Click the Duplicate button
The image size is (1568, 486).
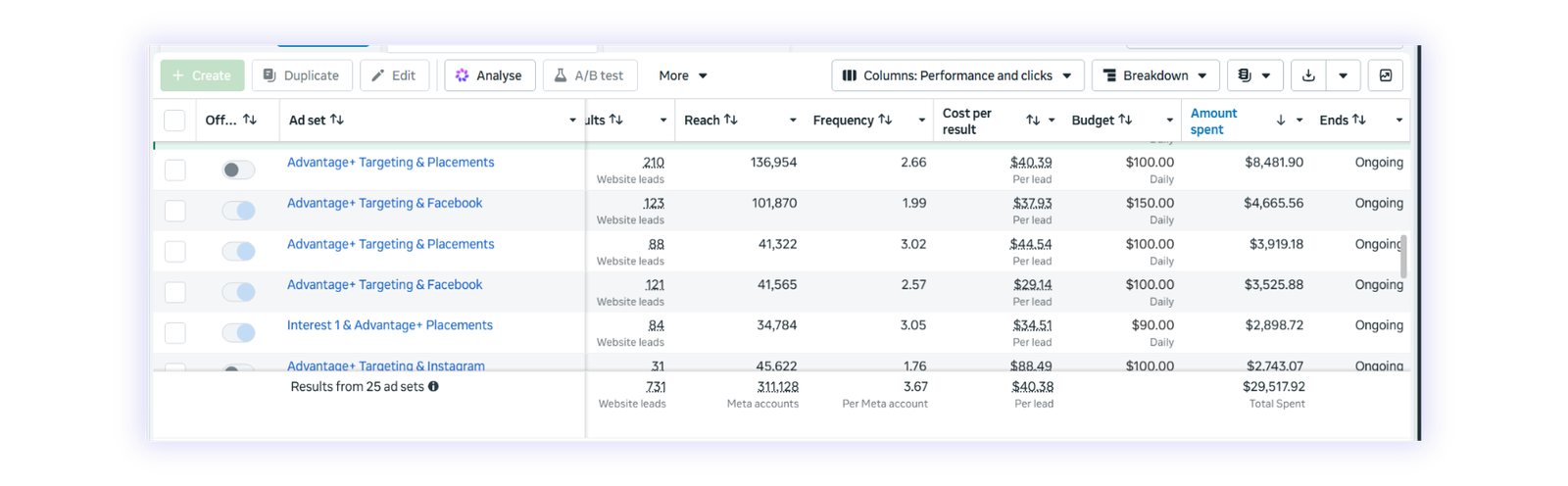point(302,75)
